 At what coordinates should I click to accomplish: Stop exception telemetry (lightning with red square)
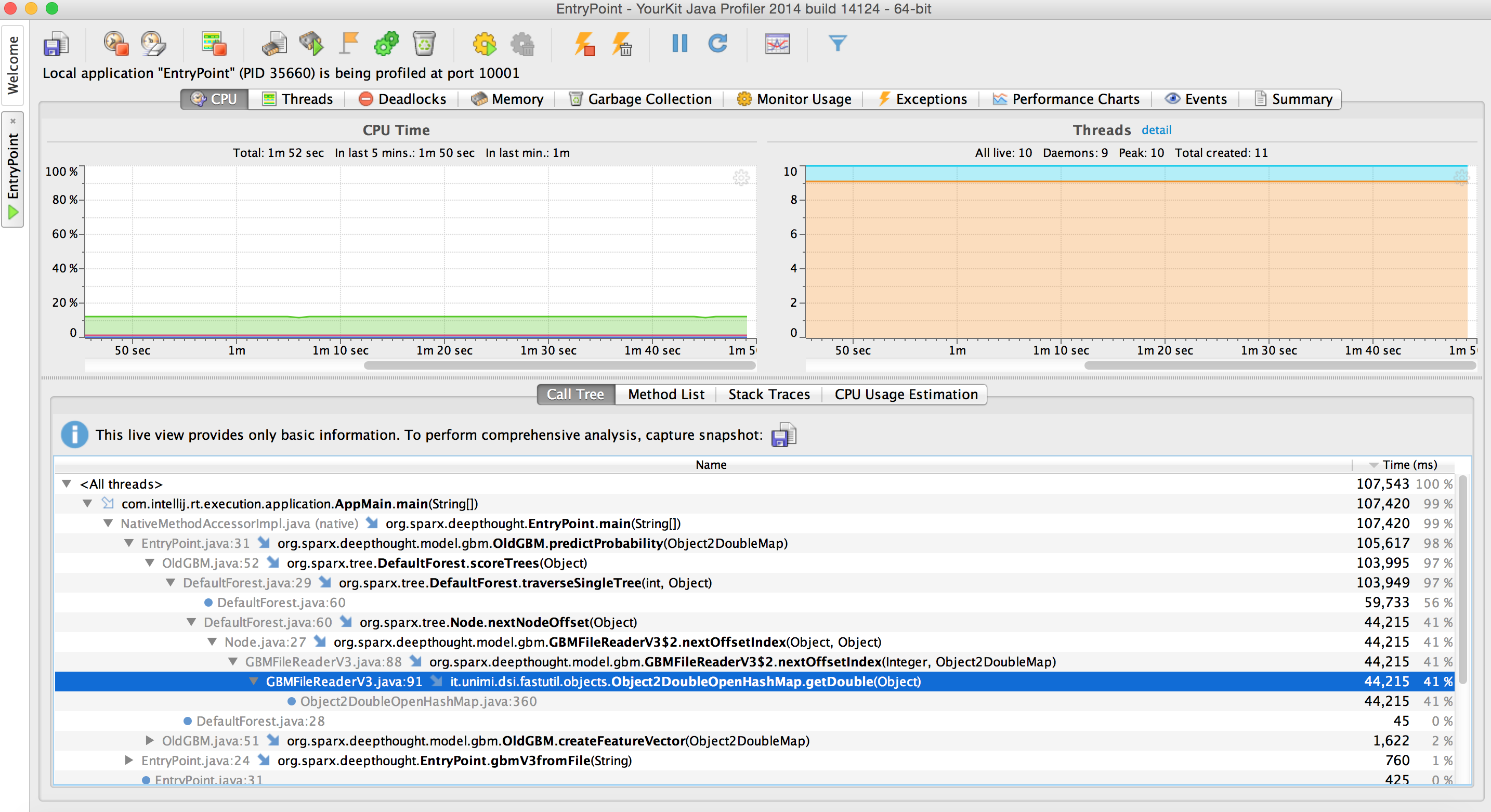click(584, 44)
